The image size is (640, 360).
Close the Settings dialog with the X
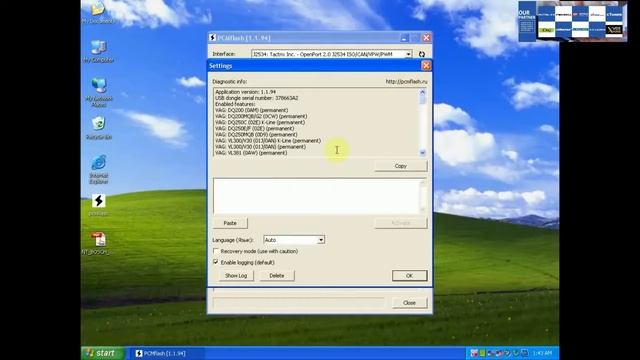click(x=426, y=66)
